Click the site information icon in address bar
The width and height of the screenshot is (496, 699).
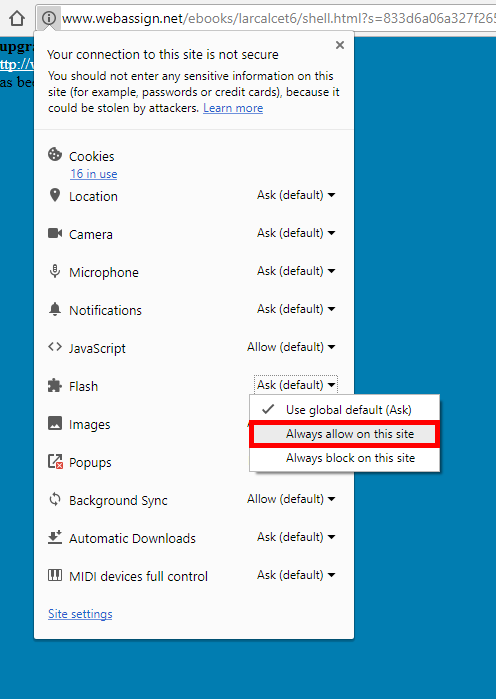pyautogui.click(x=49, y=18)
